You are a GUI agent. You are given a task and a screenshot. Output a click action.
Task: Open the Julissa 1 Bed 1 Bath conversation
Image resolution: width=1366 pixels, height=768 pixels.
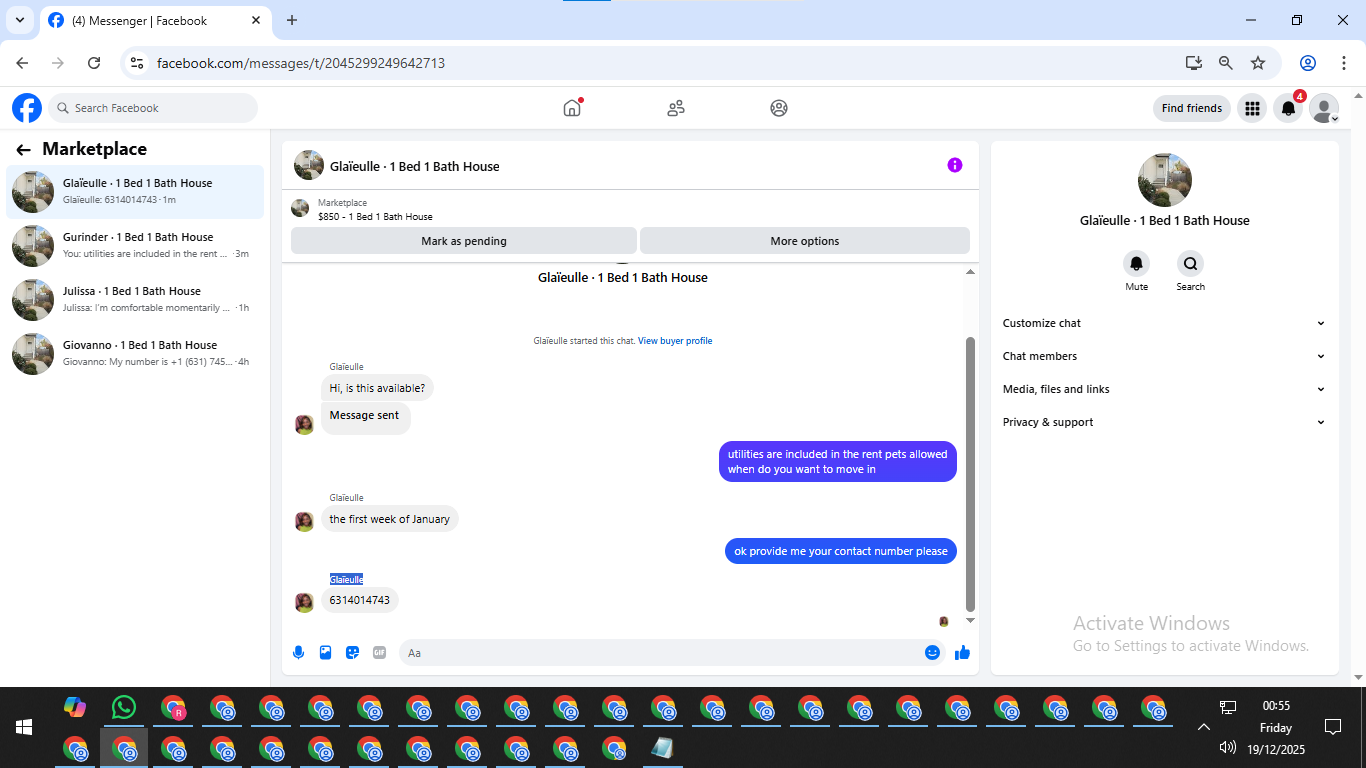(x=135, y=299)
